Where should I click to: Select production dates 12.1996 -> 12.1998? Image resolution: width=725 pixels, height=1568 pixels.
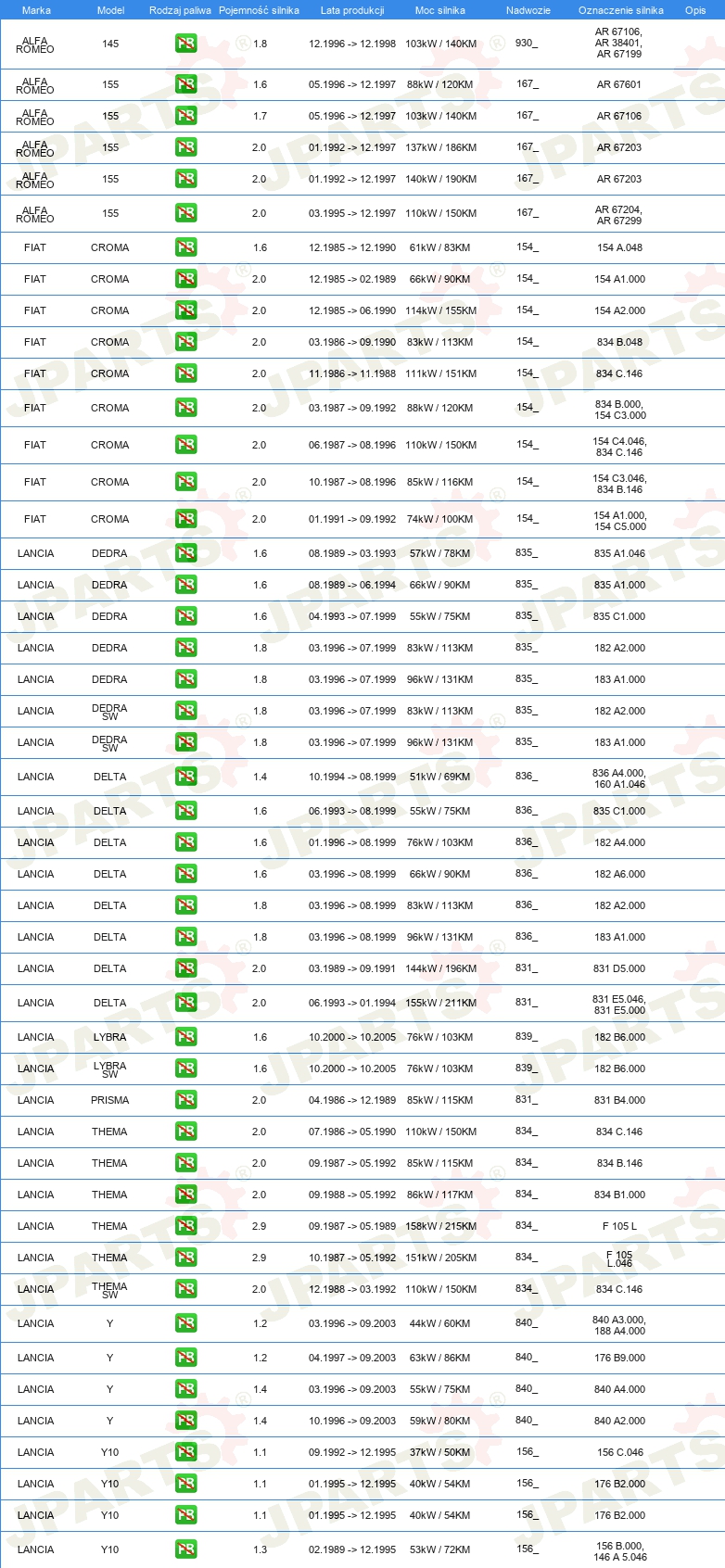coord(352,44)
